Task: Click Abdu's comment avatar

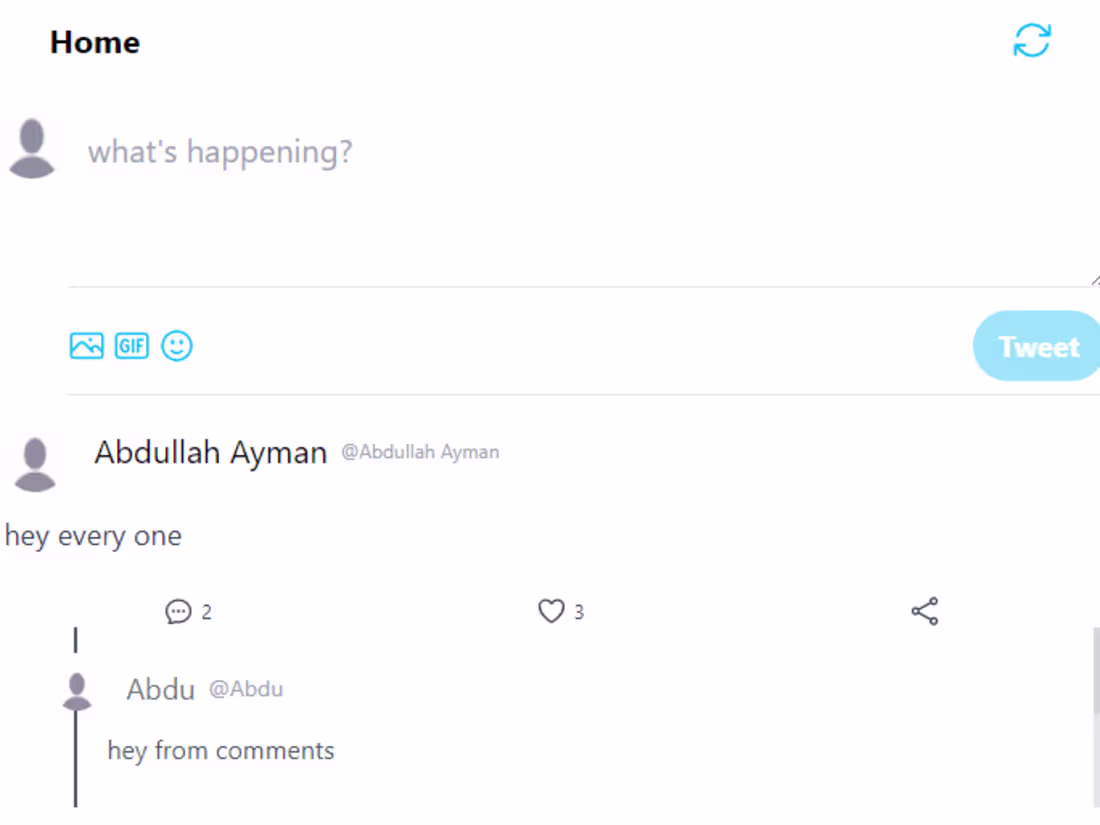Action: pyautogui.click(x=77, y=691)
